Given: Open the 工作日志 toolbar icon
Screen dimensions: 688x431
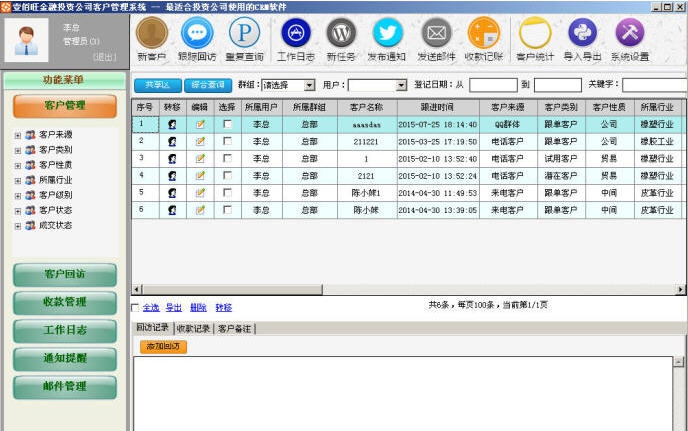Looking at the screenshot, I should pos(296,32).
